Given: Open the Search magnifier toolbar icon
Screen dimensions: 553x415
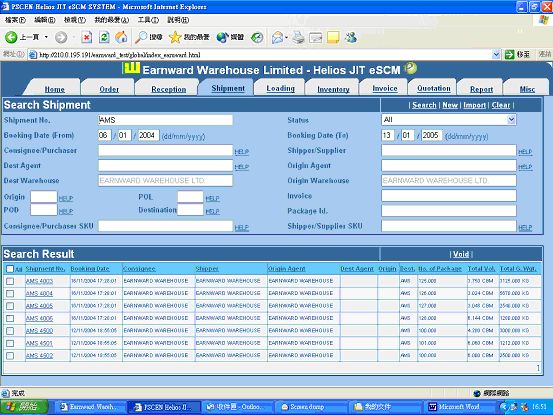Looking at the screenshot, I should point(141,37).
